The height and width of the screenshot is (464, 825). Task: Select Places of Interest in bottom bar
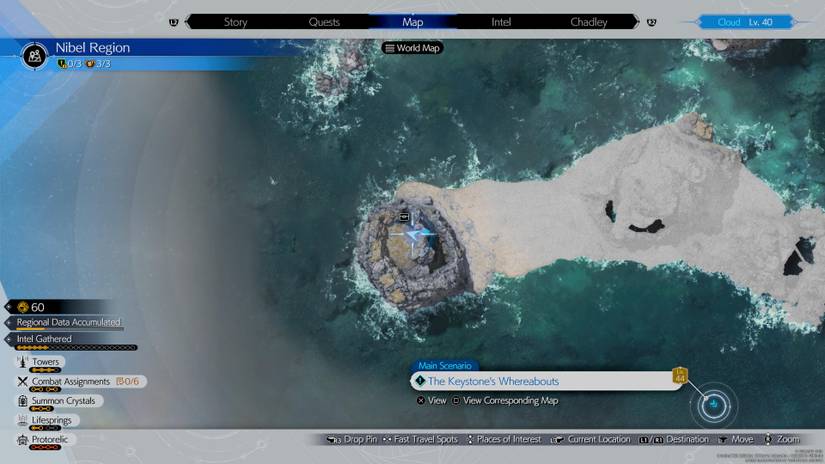click(x=505, y=439)
